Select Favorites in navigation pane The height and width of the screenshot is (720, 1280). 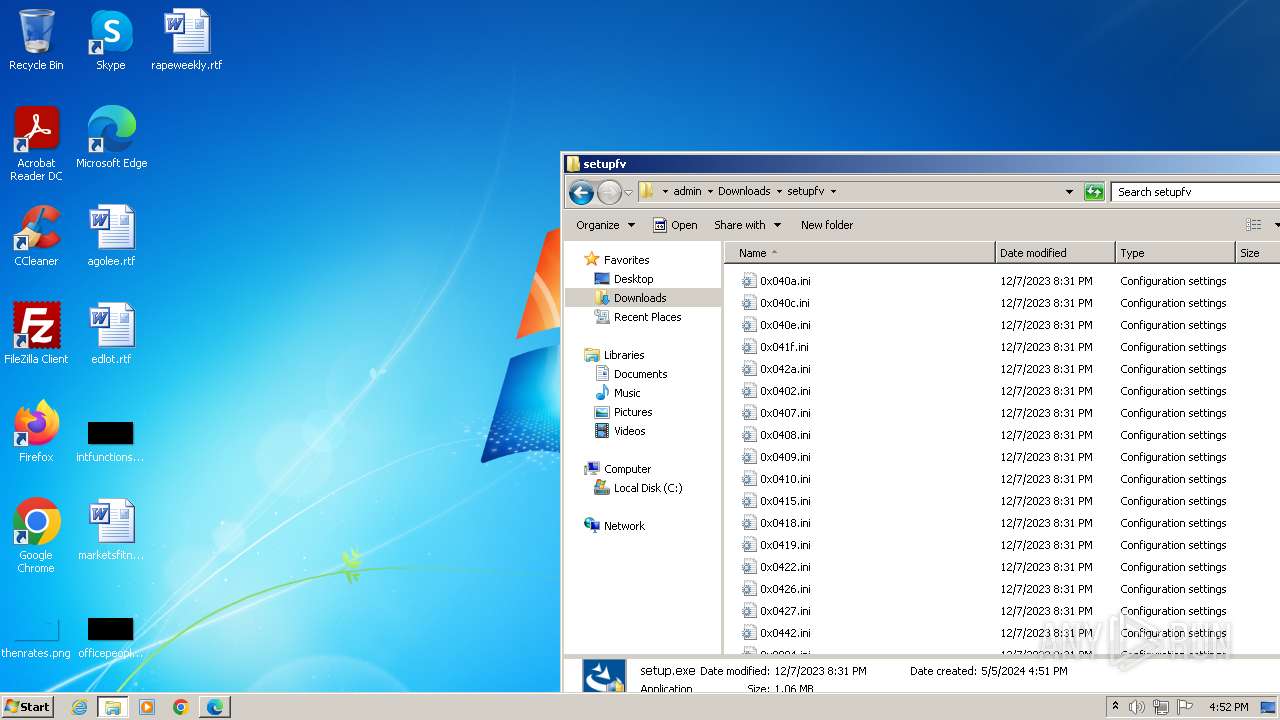pyautogui.click(x=617, y=260)
